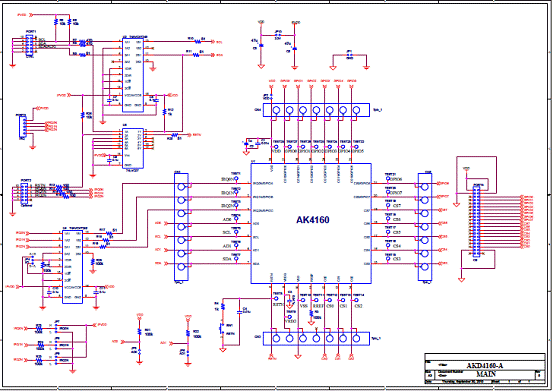Click the CS7 test point on right side

click(x=388, y=205)
